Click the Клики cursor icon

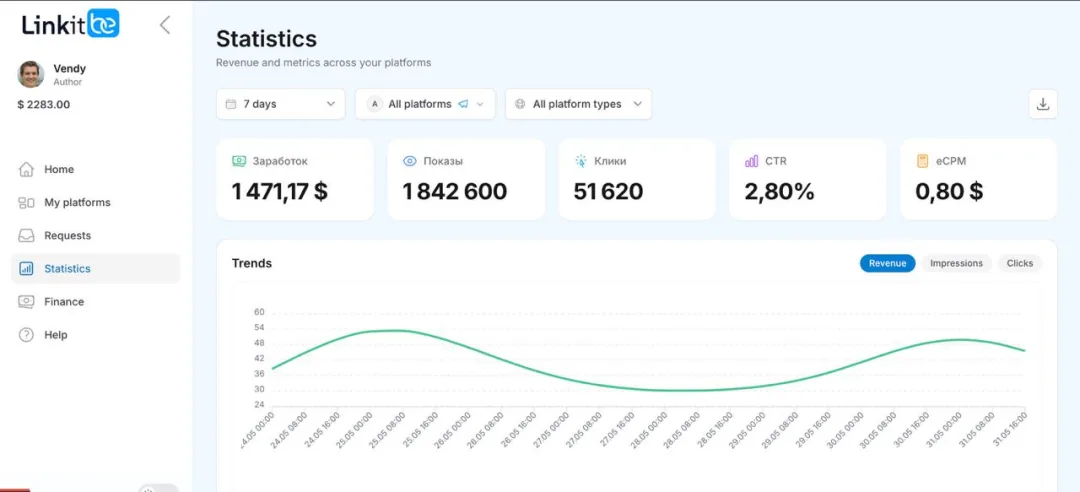click(581, 161)
